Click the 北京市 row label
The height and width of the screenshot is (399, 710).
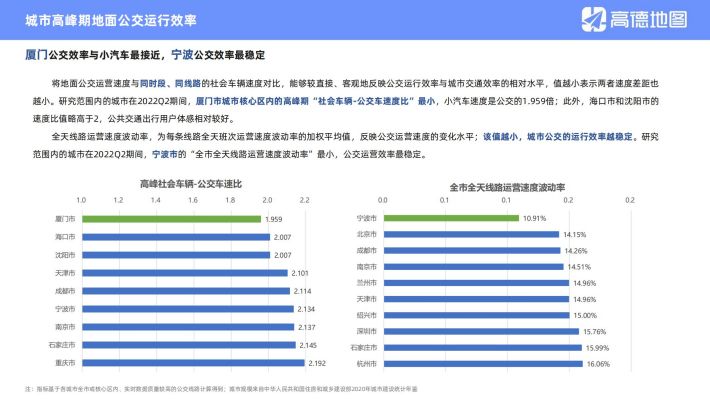pos(367,234)
